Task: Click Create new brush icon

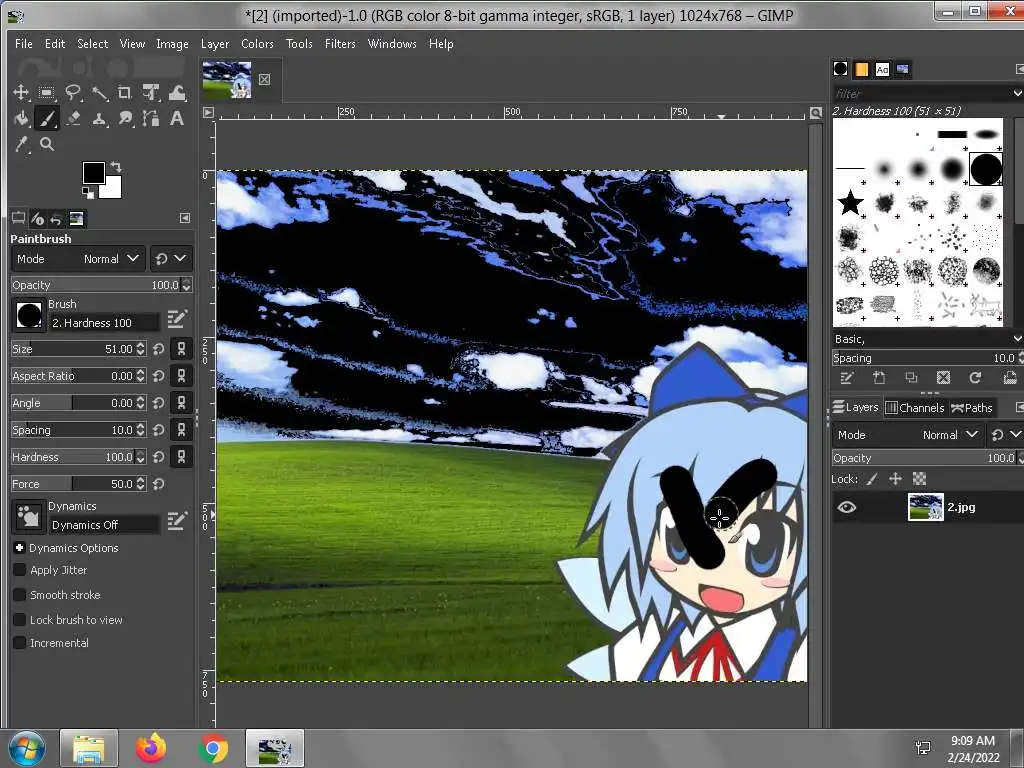Action: pyautogui.click(x=879, y=377)
